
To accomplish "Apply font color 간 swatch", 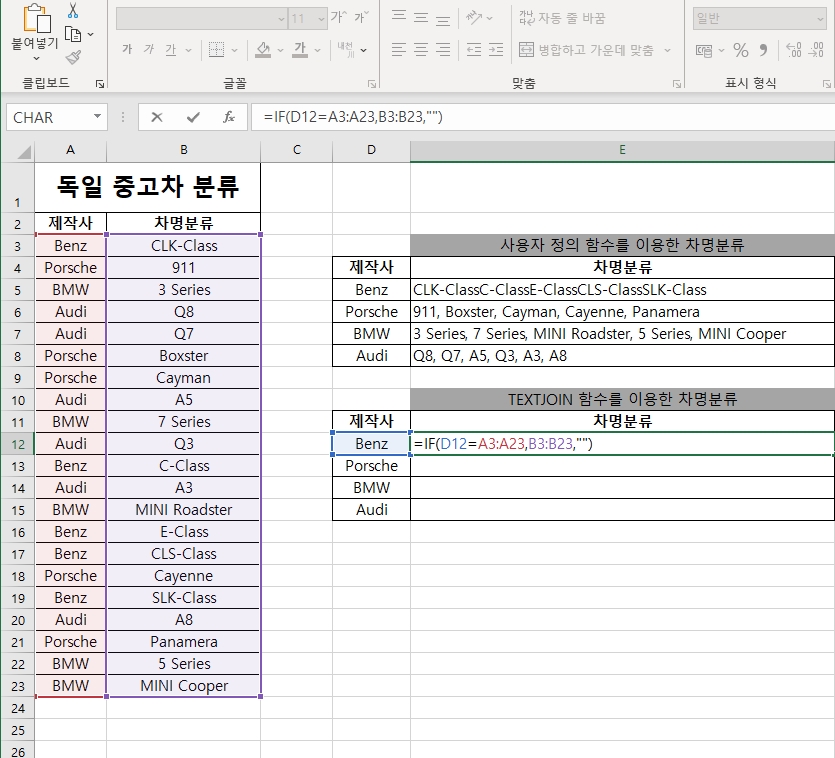I will [x=300, y=50].
